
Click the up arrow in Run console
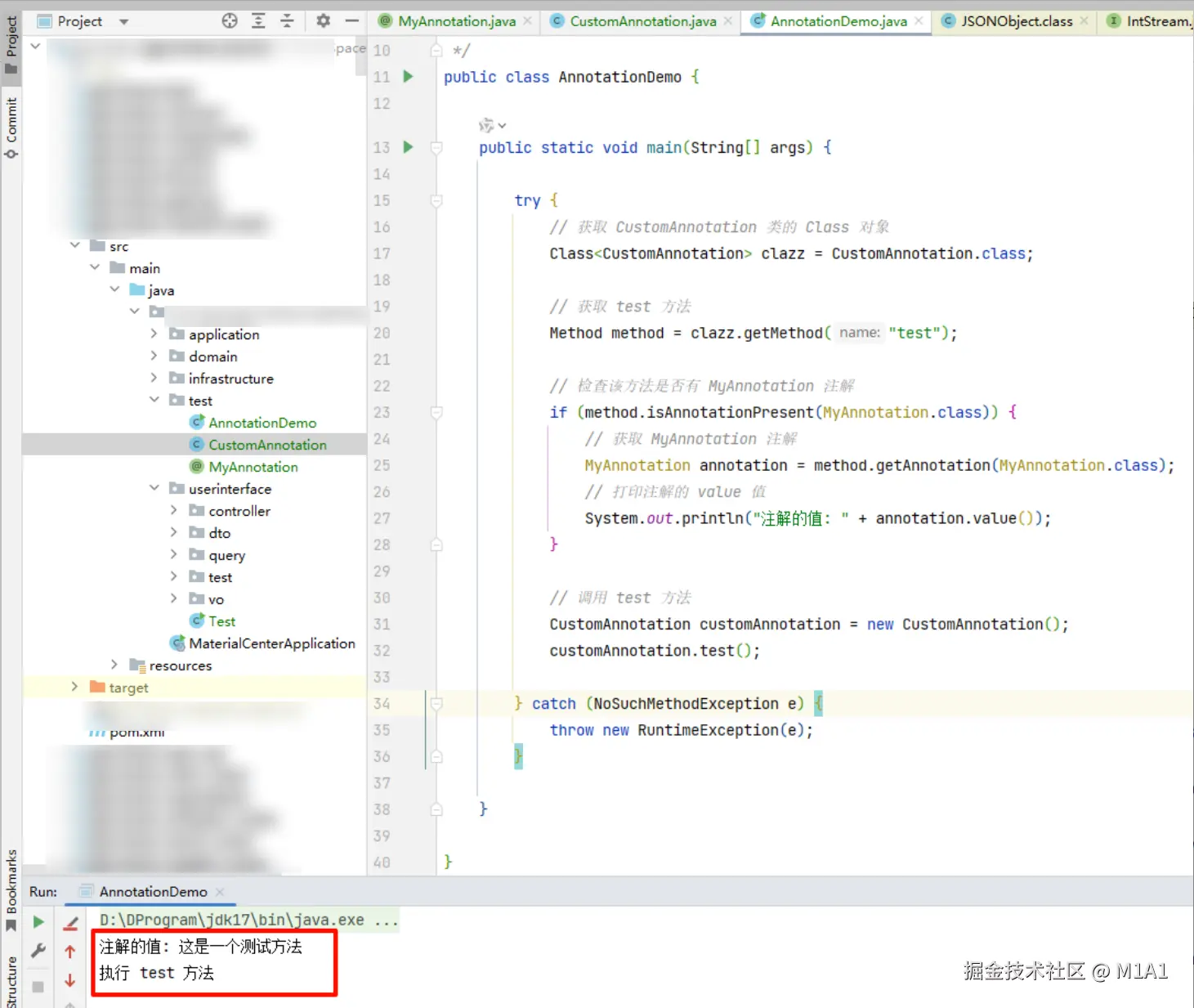coord(70,952)
